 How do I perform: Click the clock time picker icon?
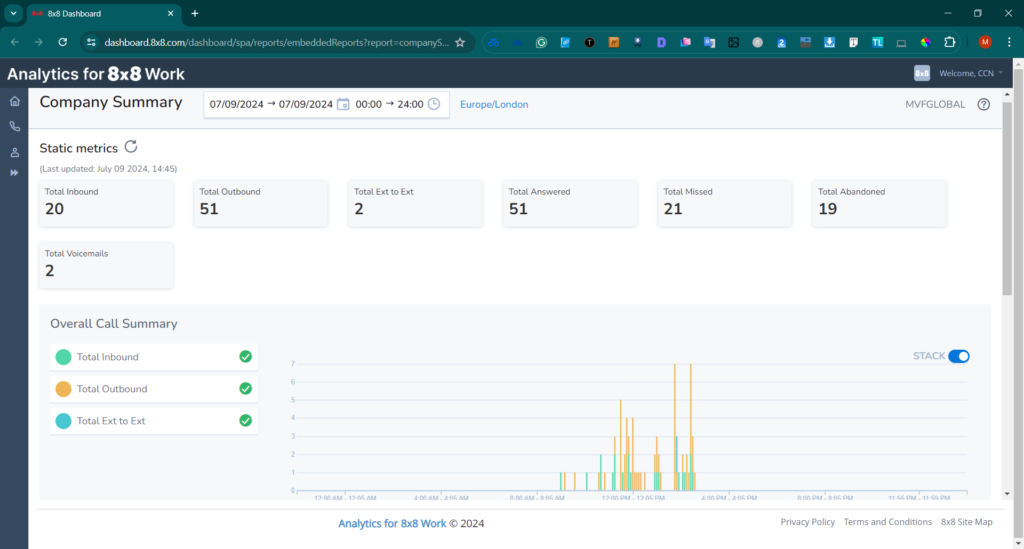(434, 104)
